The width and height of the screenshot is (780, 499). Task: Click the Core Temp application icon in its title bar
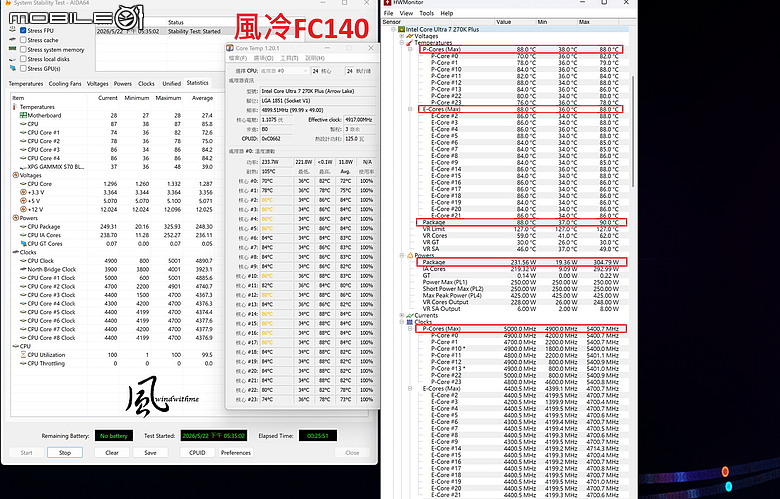pyautogui.click(x=230, y=48)
